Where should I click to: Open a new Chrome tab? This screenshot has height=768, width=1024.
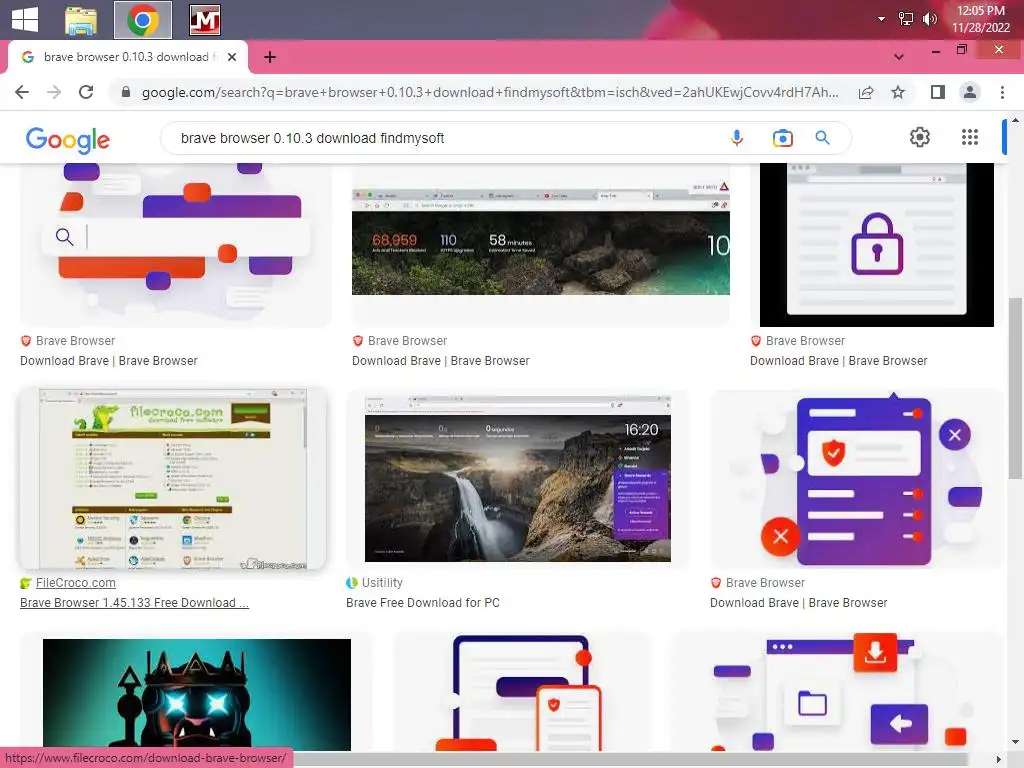[x=270, y=57]
